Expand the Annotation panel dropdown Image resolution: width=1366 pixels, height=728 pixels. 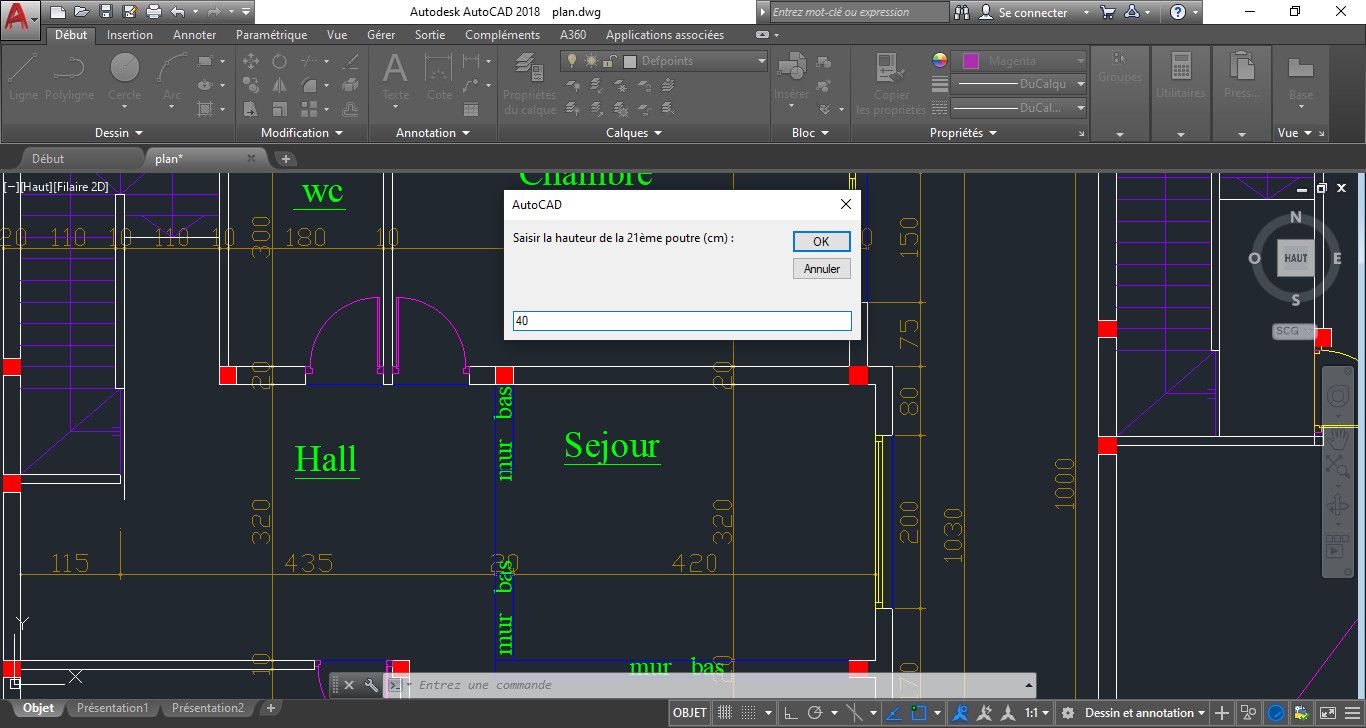click(x=433, y=132)
